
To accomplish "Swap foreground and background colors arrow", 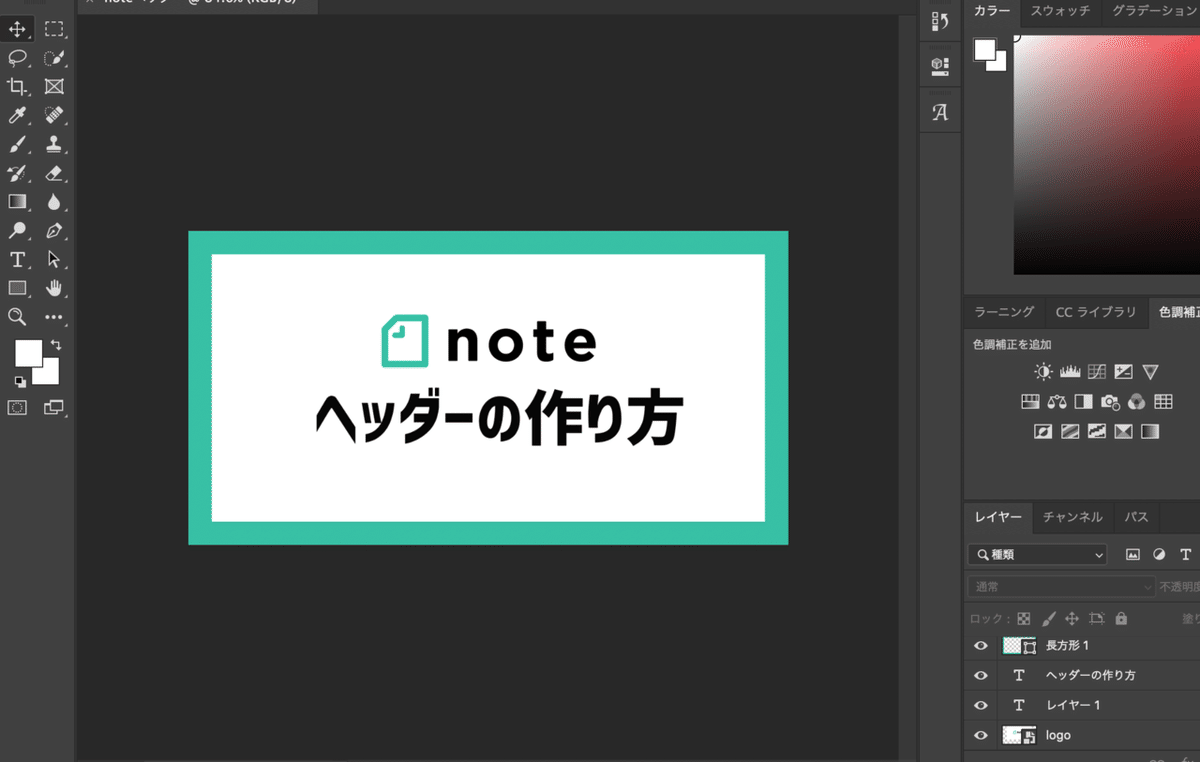I will coord(56,344).
